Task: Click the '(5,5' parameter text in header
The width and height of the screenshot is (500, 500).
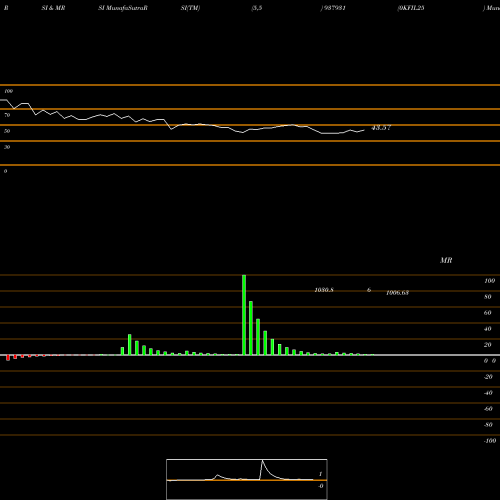Action: (257, 8)
